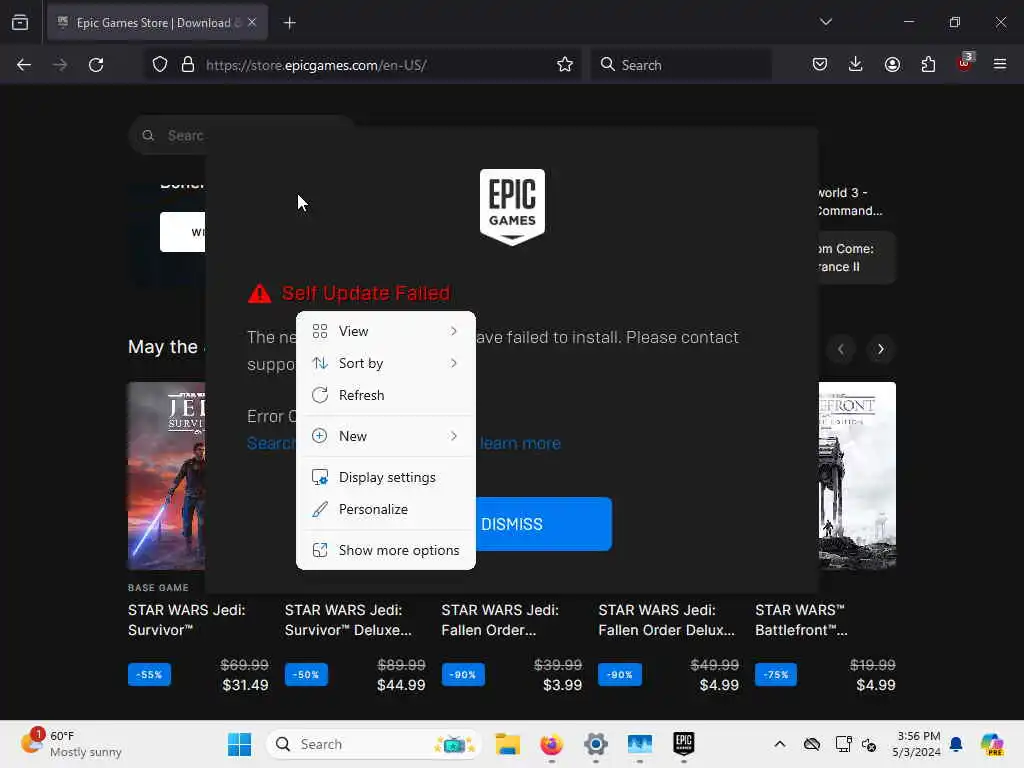Click the Firefox back arrow

click(24, 65)
